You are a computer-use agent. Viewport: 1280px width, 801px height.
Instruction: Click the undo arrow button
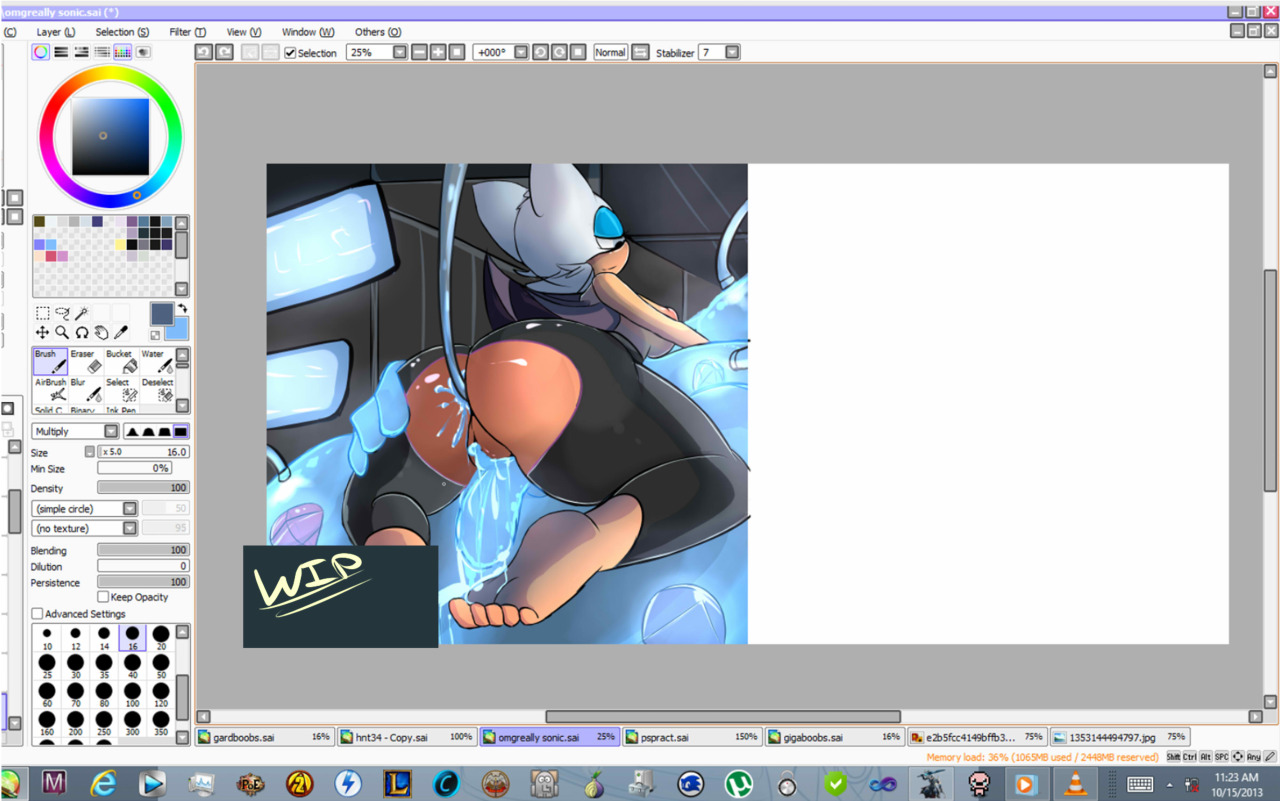click(x=203, y=52)
